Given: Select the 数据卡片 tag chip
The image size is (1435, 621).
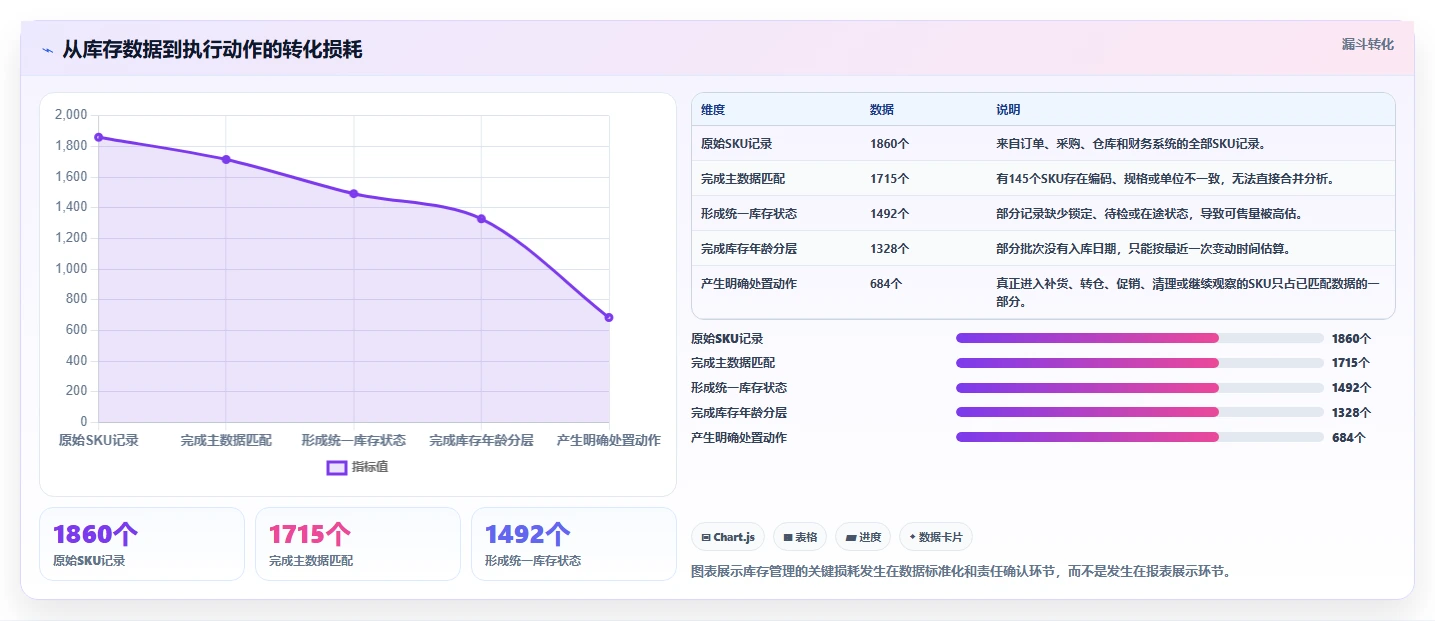Looking at the screenshot, I should (x=935, y=537).
